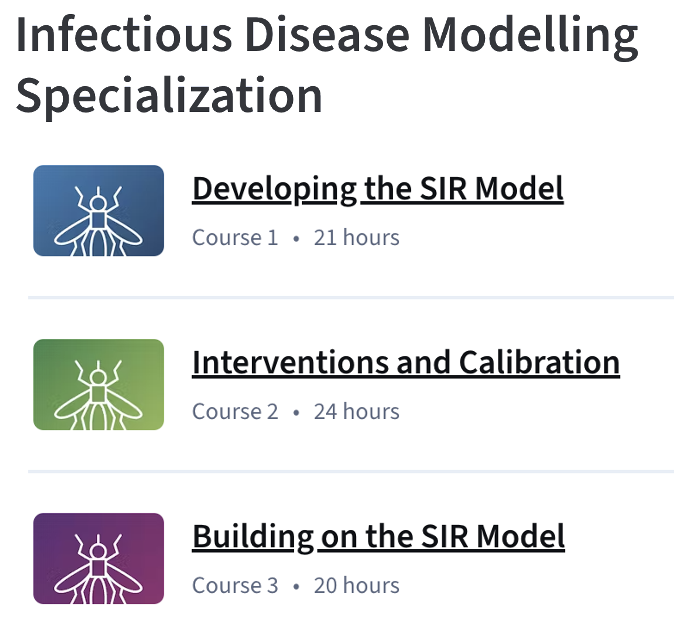Go to Building on the SIR Model
The image size is (674, 624).
[378, 536]
